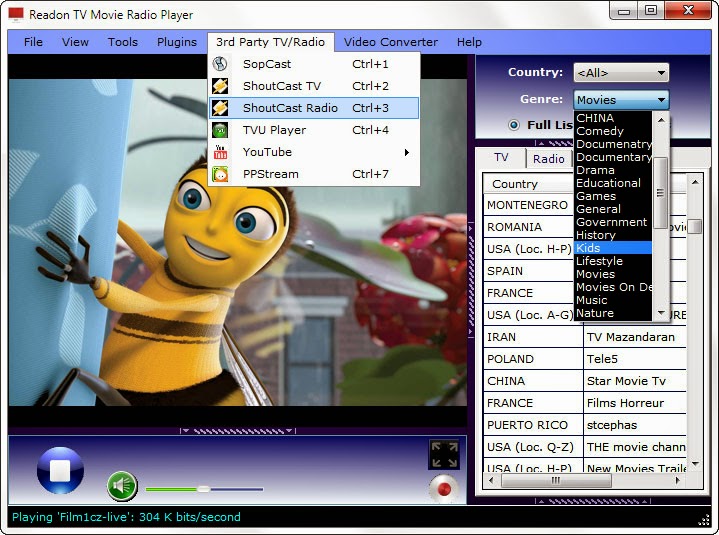Open the Plugins menu
The image size is (719, 535).
click(x=177, y=42)
